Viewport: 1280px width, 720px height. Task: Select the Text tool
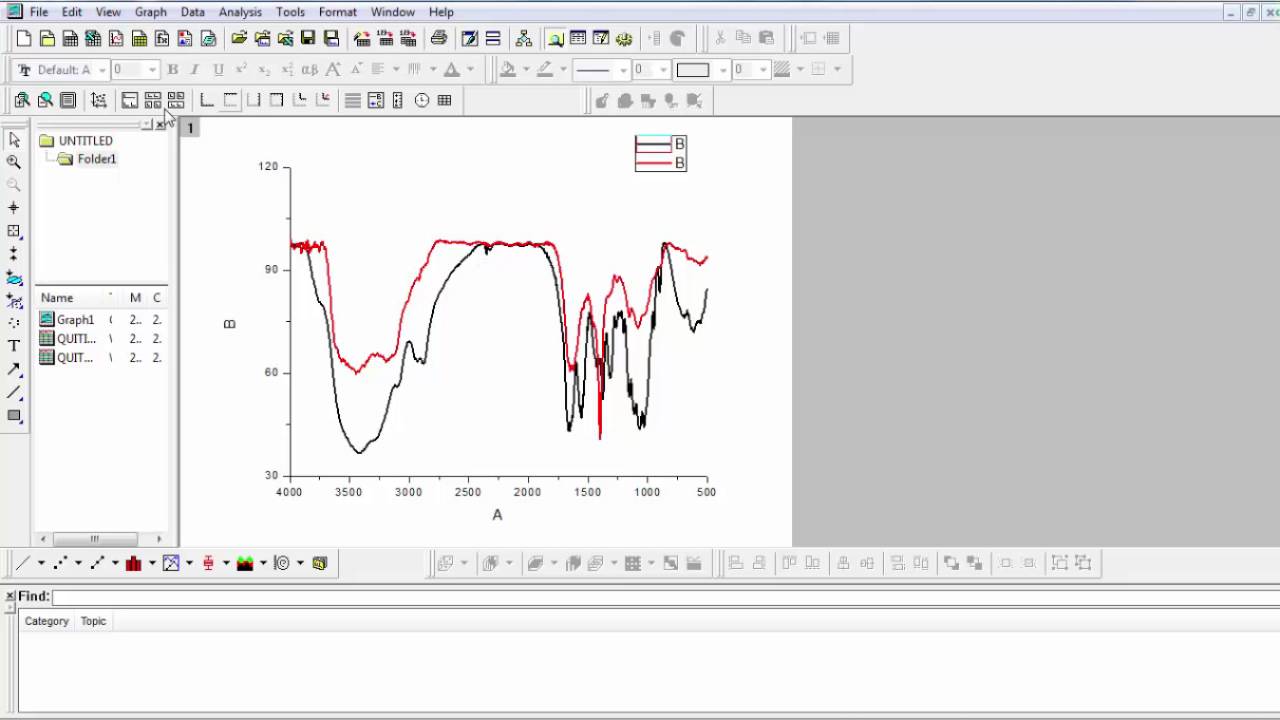(x=14, y=346)
